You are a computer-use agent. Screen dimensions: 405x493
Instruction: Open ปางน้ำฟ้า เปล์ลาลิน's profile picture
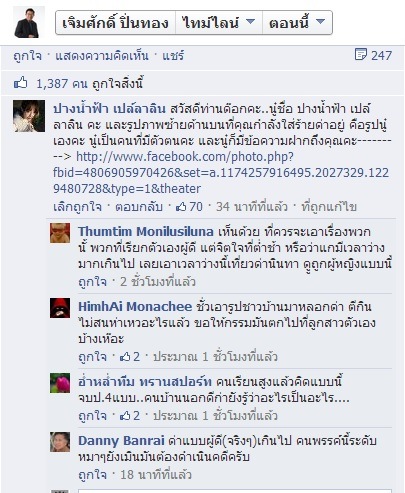click(29, 116)
